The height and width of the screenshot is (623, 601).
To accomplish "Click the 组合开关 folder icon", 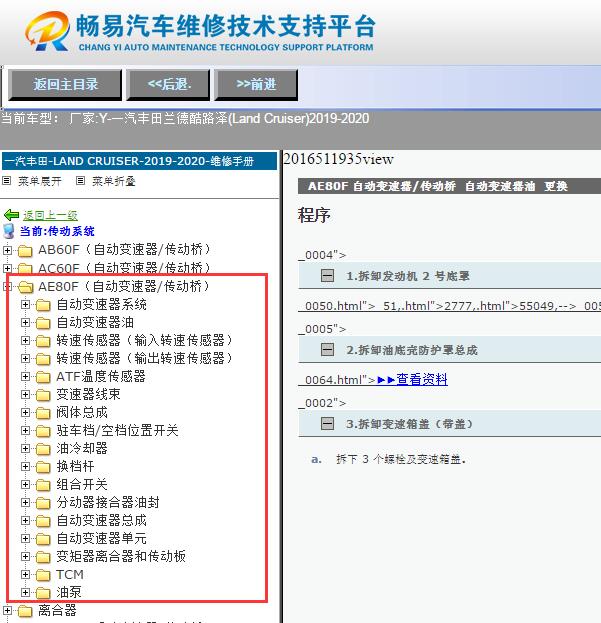I will pos(43,485).
